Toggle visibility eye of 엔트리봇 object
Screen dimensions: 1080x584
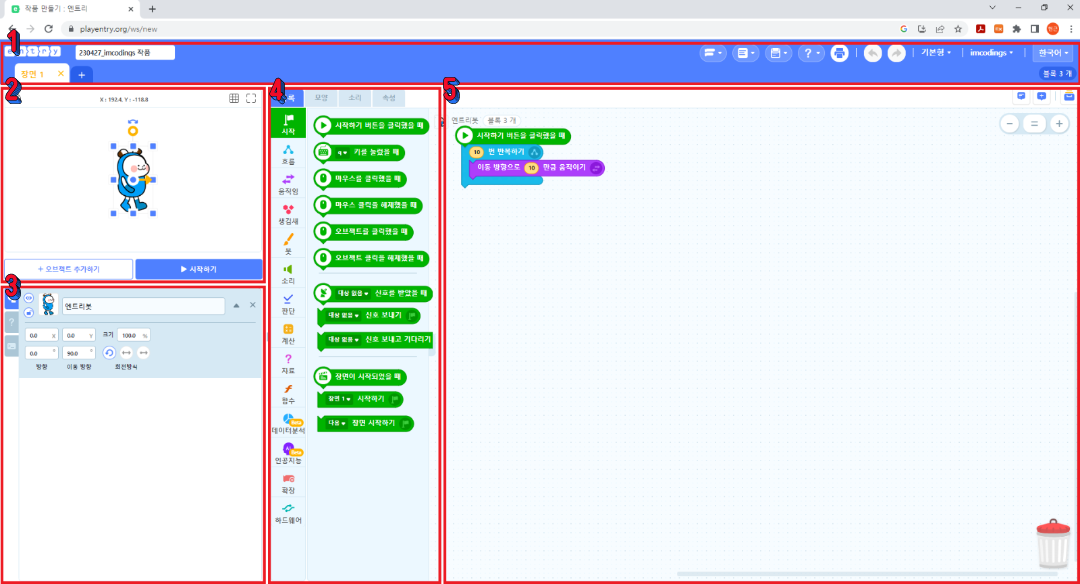click(29, 298)
